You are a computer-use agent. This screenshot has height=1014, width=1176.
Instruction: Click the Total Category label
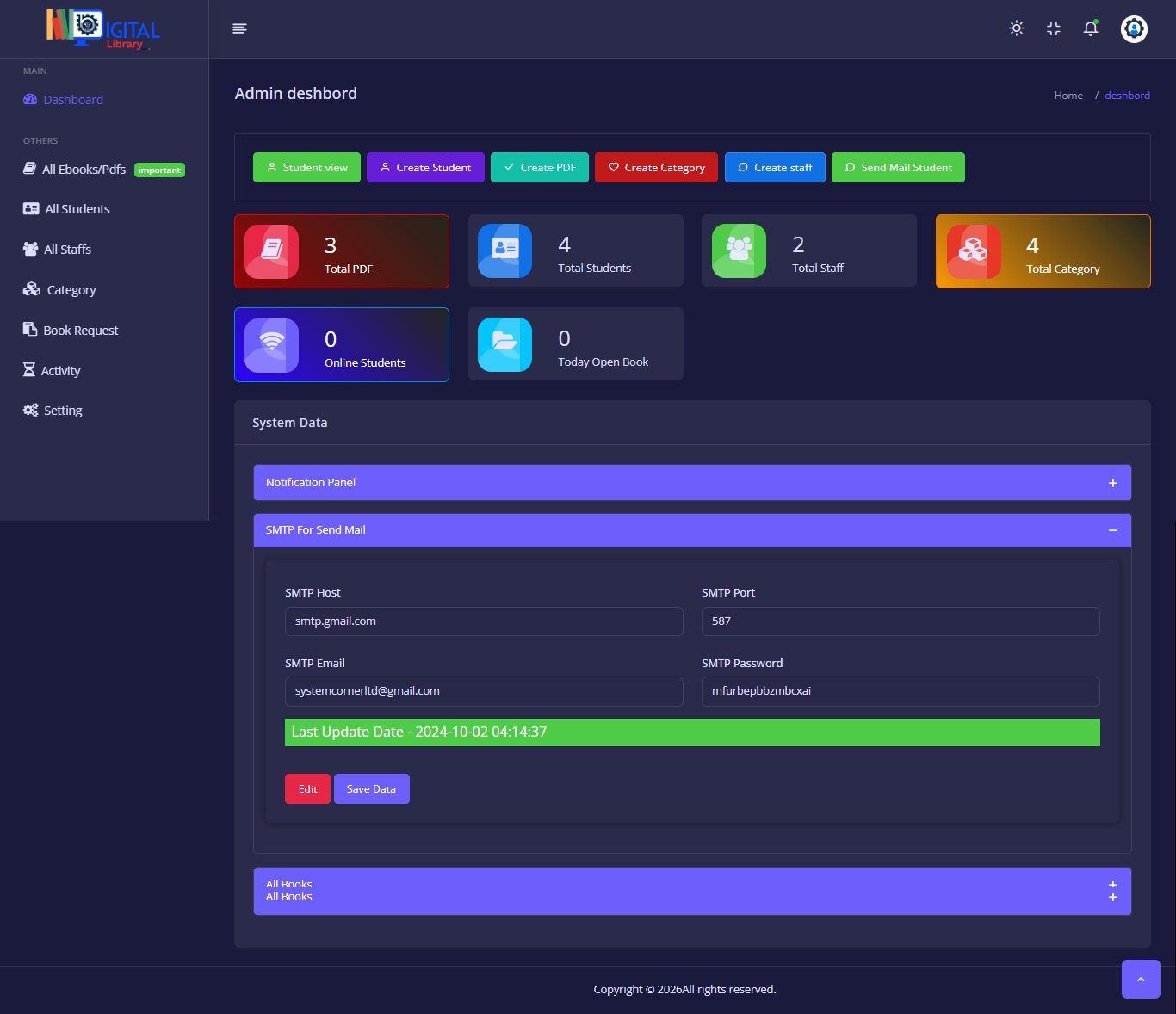(x=1063, y=269)
